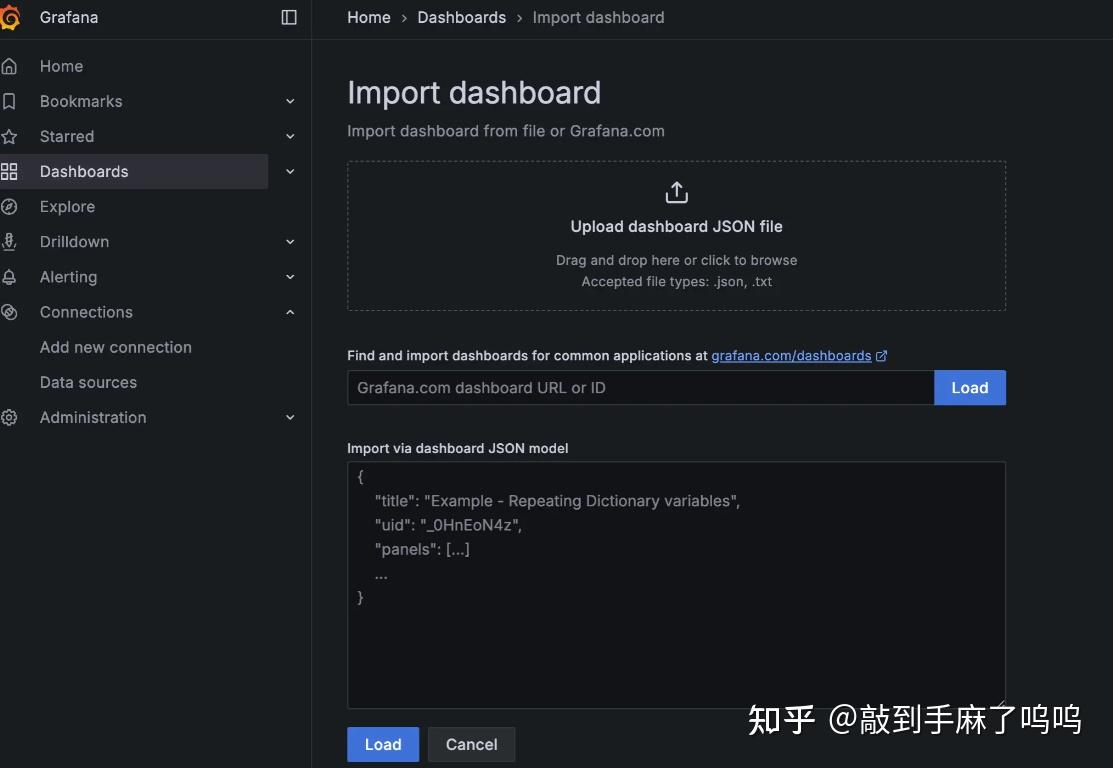Screen dimensions: 1113x768
Task: Focus the dashboard JSON model text area
Action: pyautogui.click(x=676, y=585)
